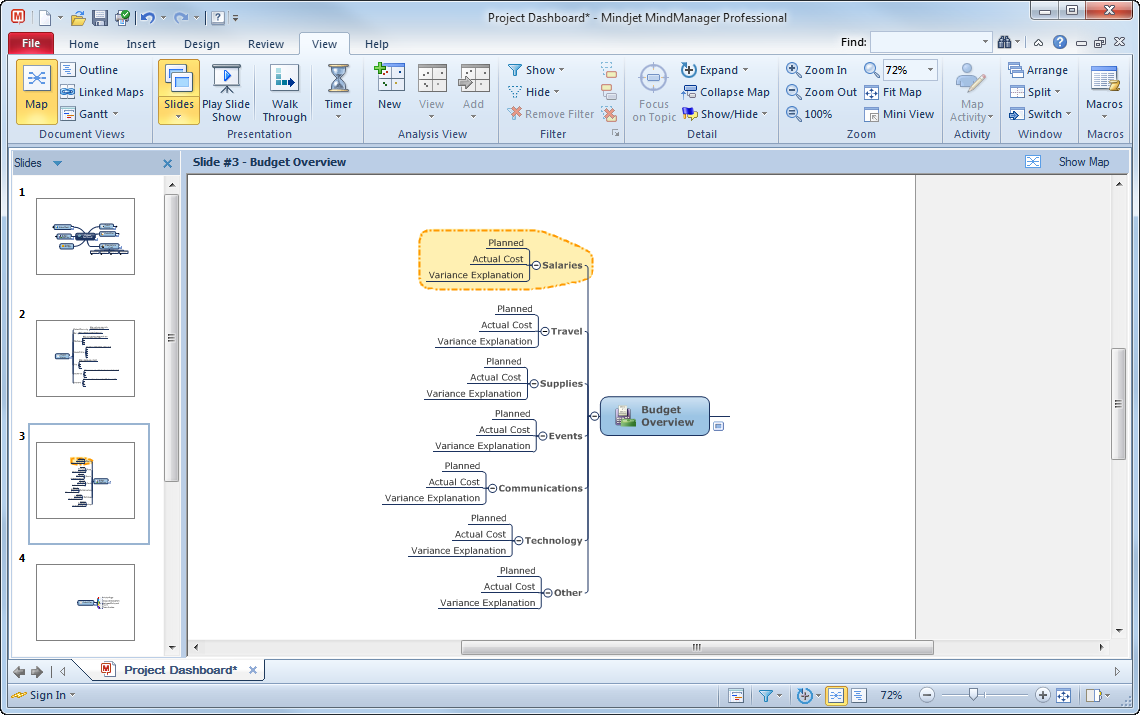Open a file using folder icon
The image size is (1140, 715).
pyautogui.click(x=78, y=17)
